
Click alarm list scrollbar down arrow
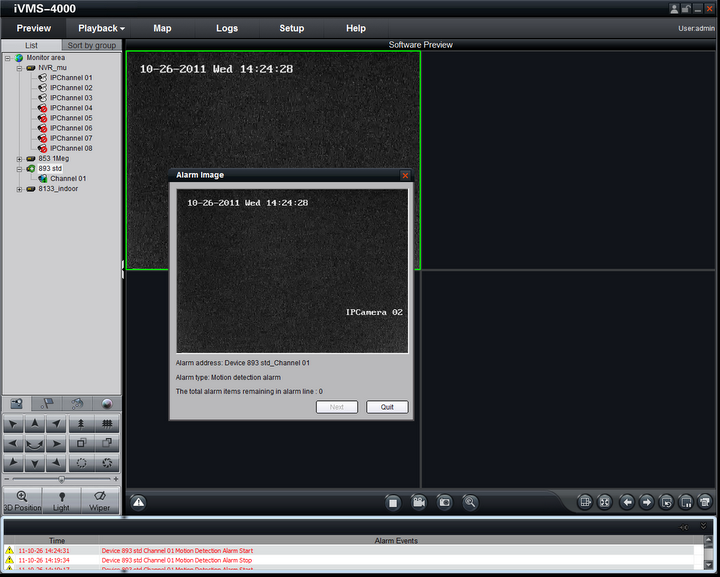(x=709, y=565)
